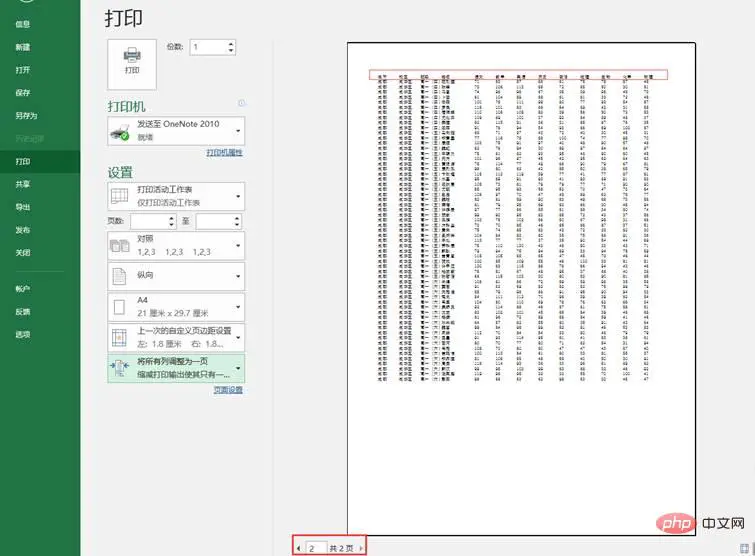Image resolution: width=755 pixels, height=556 pixels.
Task: Select 导出 in the sidebar menu
Action: pyautogui.click(x=23, y=207)
